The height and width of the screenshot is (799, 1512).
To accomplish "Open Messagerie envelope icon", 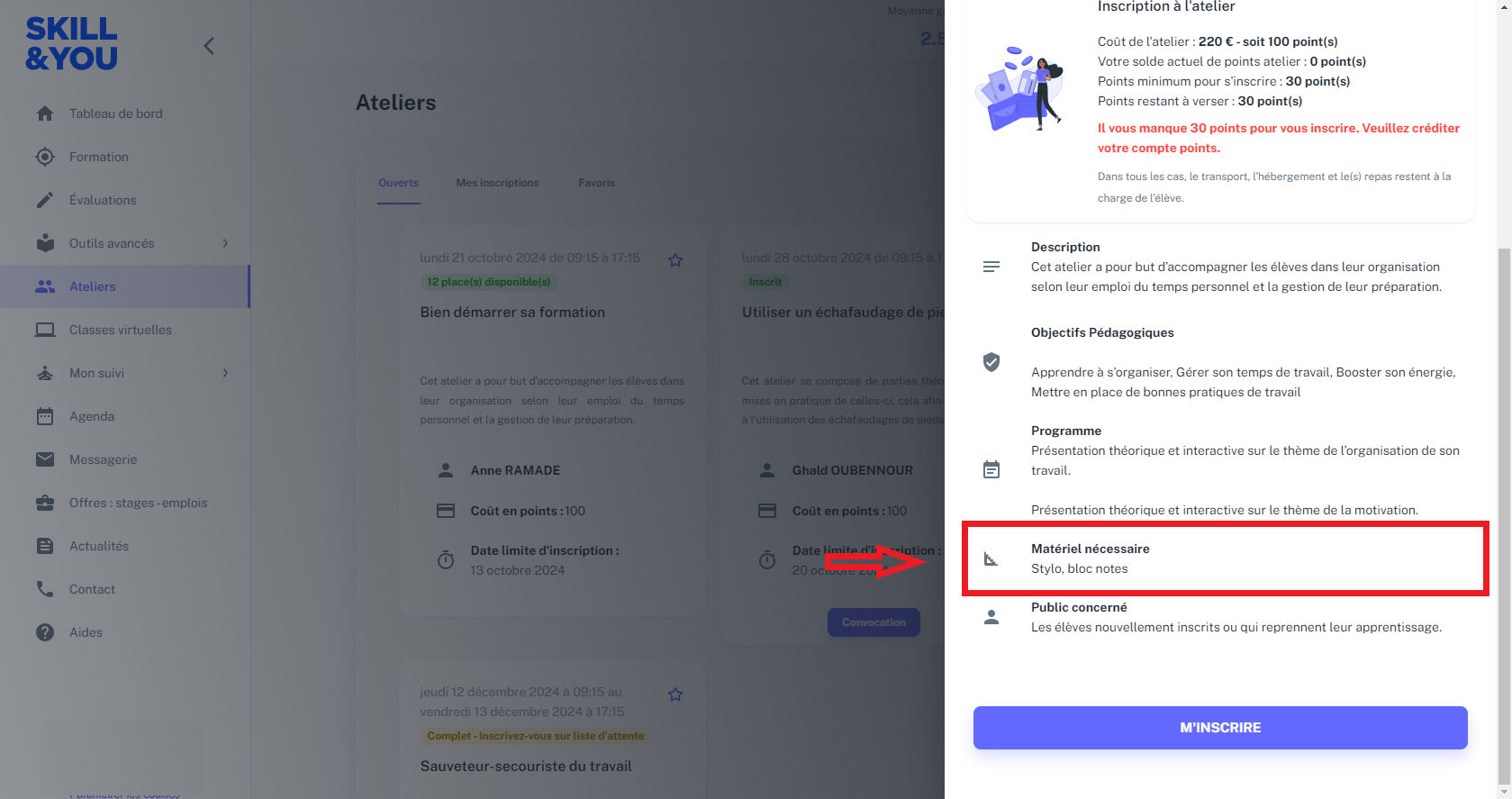I will [45, 459].
